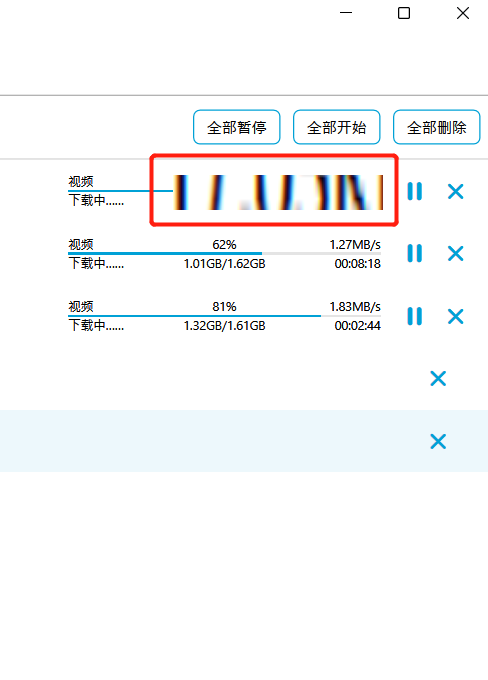Pause the download at 62%
488x680 pixels.
[x=415, y=253]
